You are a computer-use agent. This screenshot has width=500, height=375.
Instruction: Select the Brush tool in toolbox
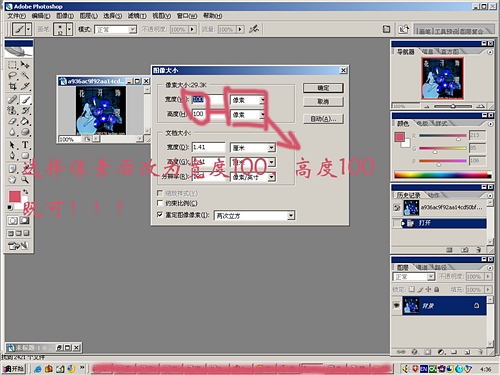point(25,100)
